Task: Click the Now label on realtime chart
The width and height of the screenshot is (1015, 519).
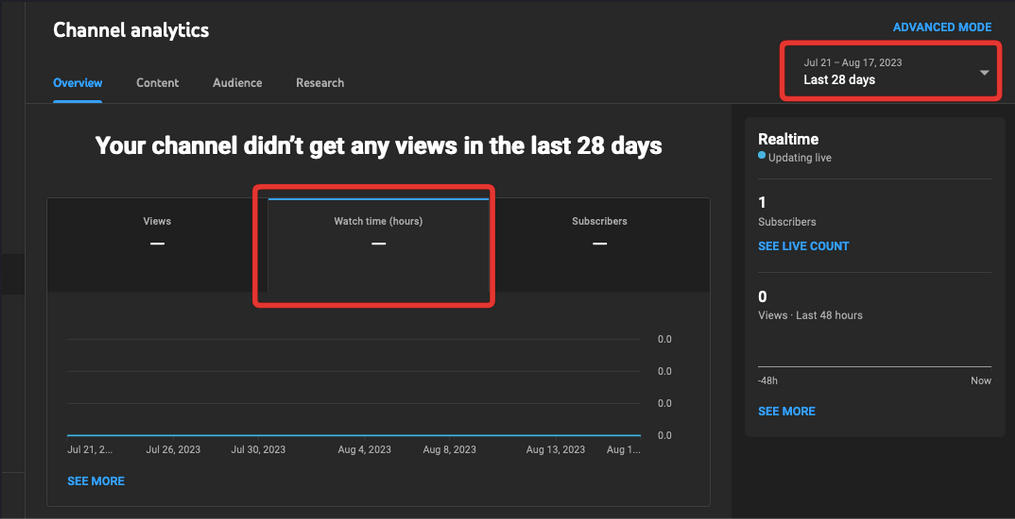Action: point(981,381)
